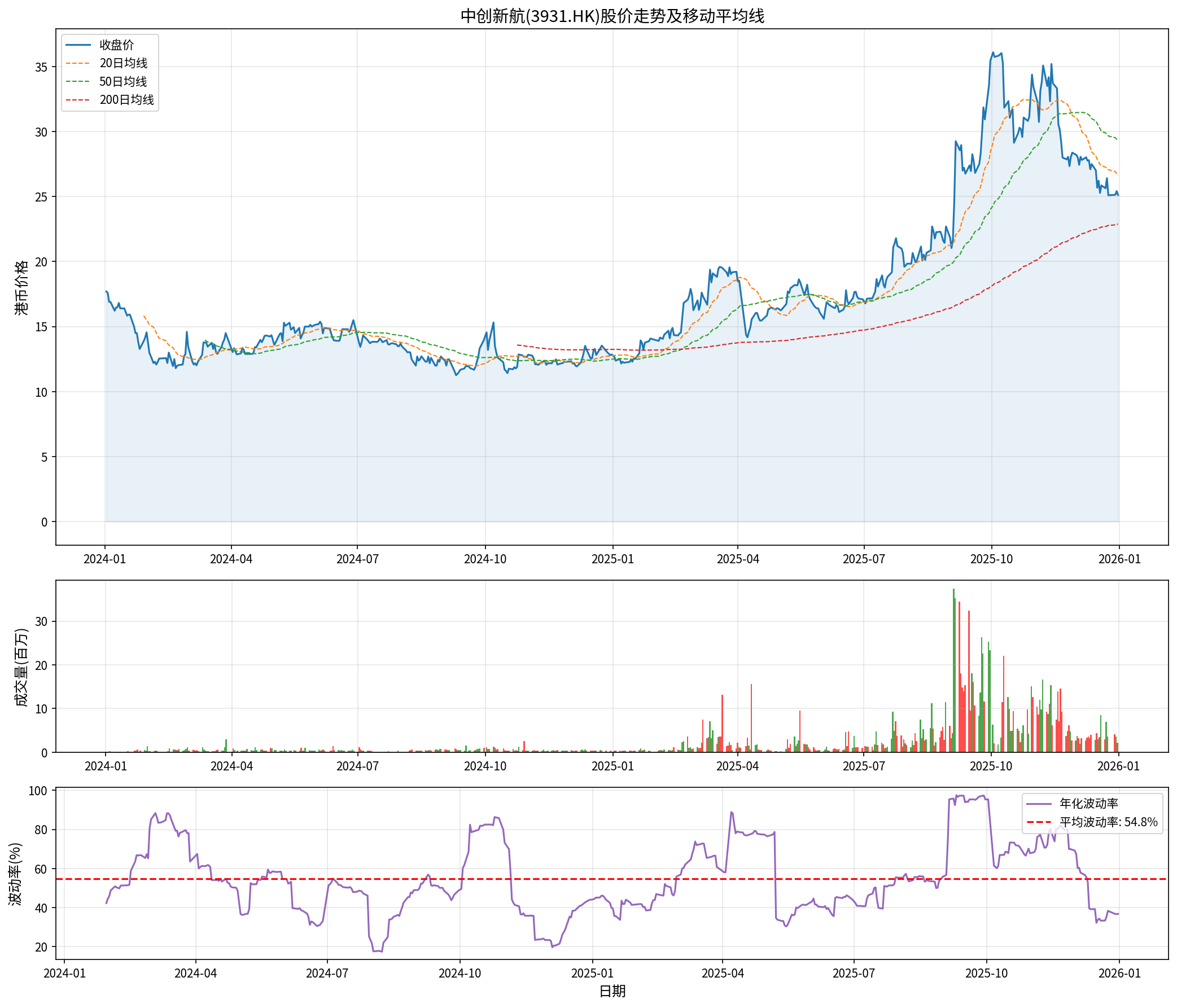Click the 50日均线 legend entry
The image size is (1177, 1008).
pos(123,82)
